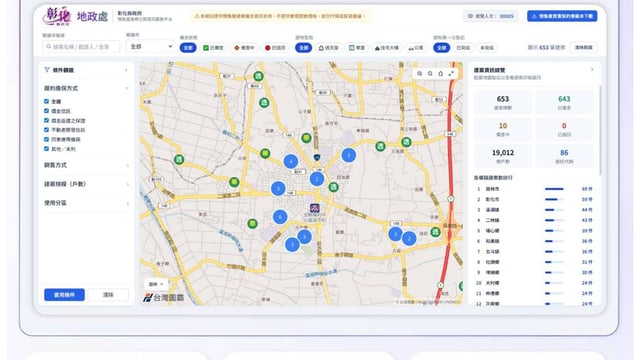The height and width of the screenshot is (360, 640).
Task: Click the funnel filter icon in left panel
Action: click(x=47, y=70)
